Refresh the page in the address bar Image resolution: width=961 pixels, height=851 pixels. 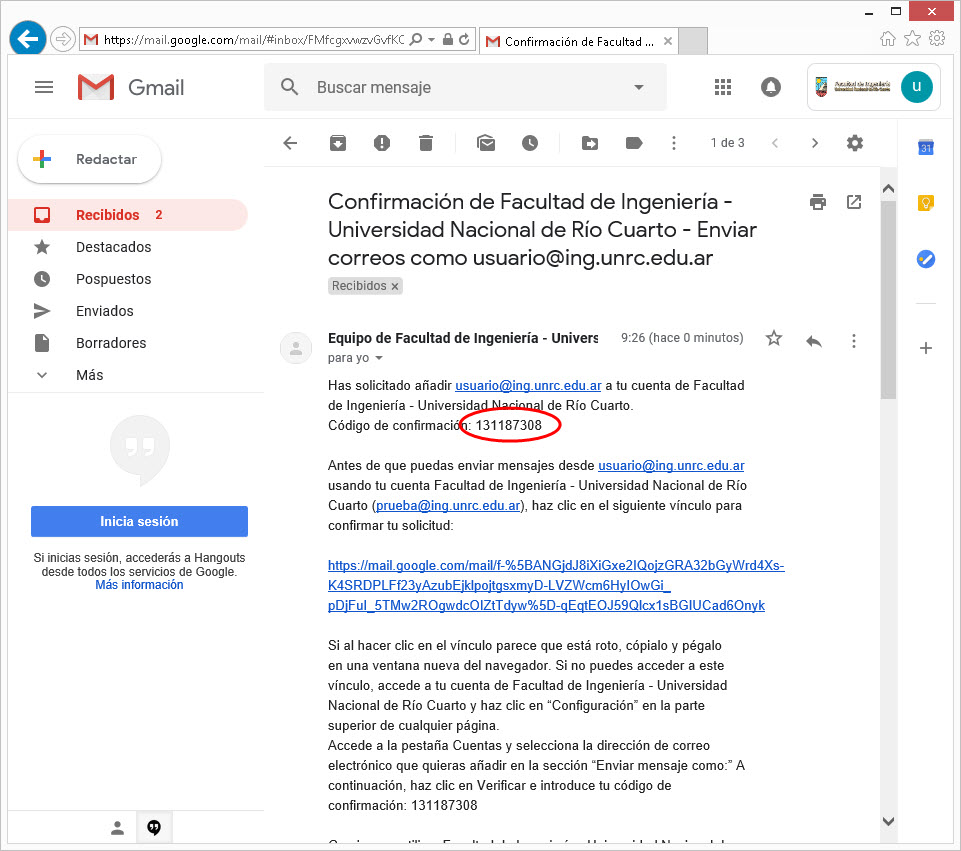click(464, 40)
